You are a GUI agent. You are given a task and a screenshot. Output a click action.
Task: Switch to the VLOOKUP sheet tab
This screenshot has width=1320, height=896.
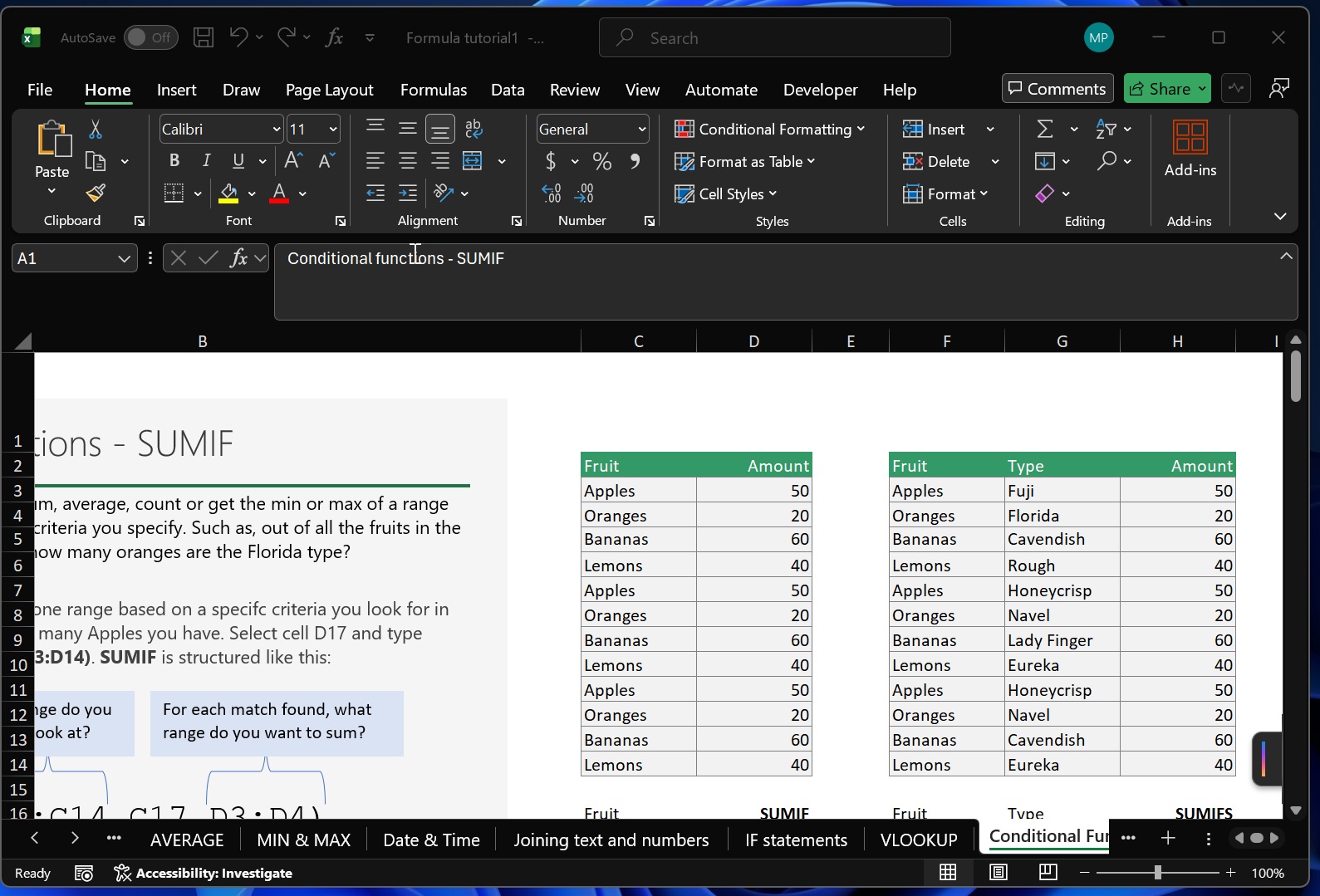[x=919, y=840]
